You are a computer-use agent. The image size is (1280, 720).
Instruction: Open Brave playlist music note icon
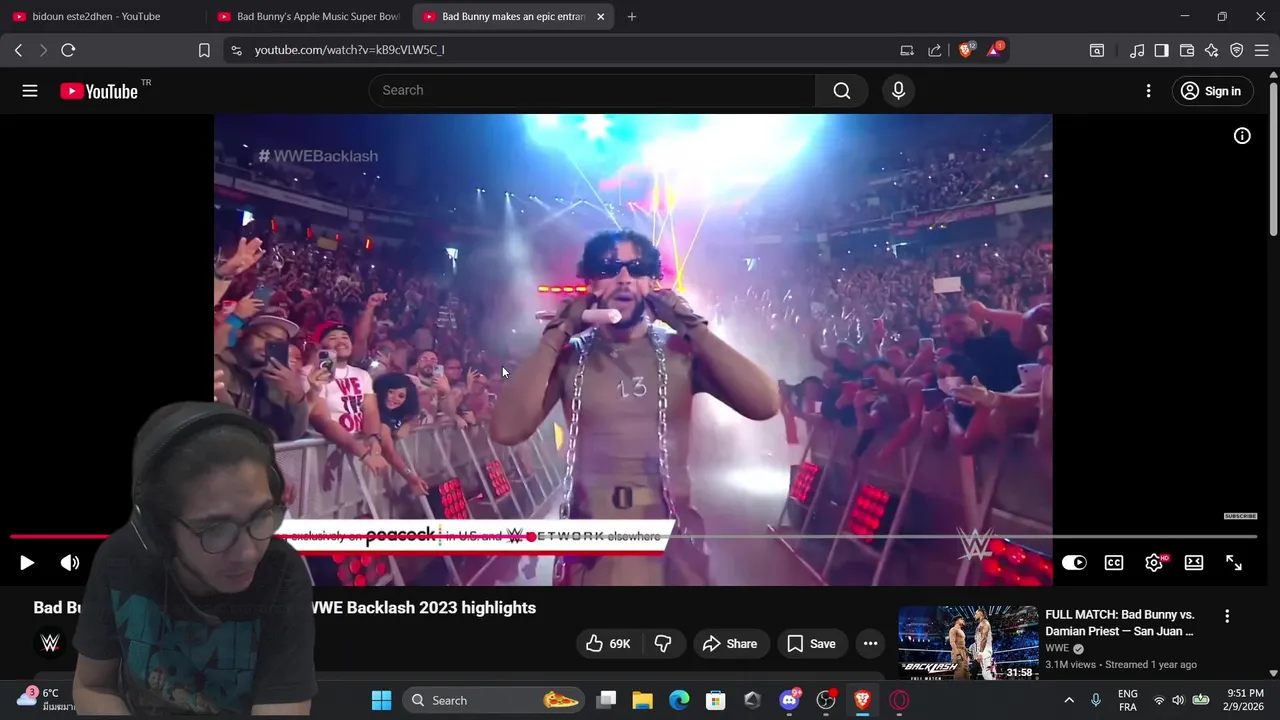pyautogui.click(x=1137, y=50)
